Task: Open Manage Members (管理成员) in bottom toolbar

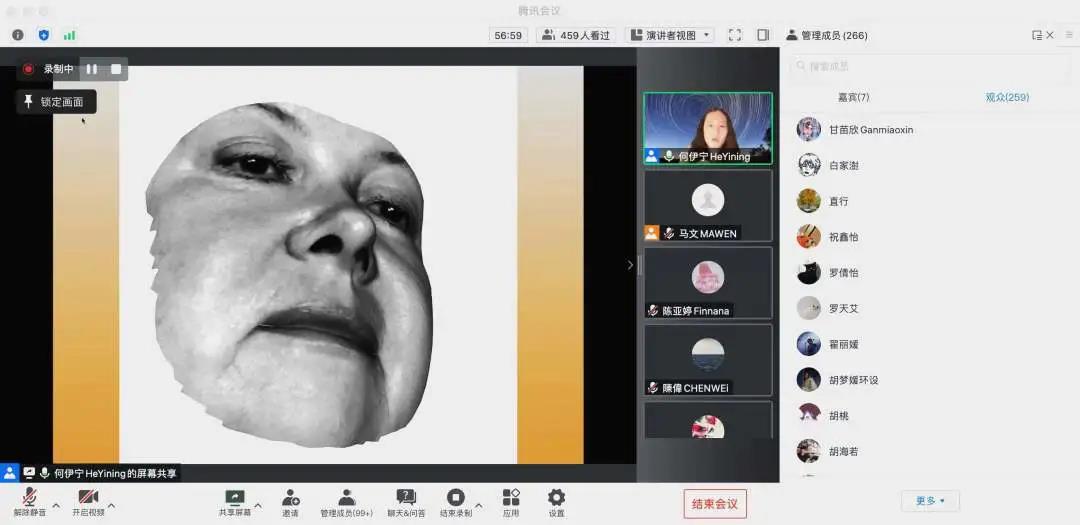Action: pyautogui.click(x=346, y=498)
